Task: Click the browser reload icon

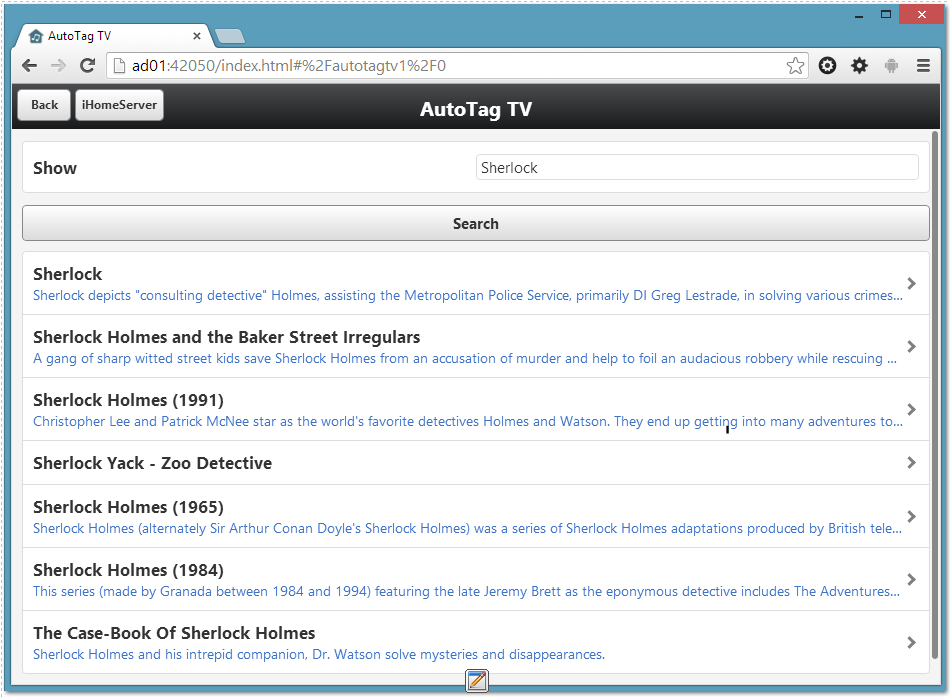Action: [87, 66]
